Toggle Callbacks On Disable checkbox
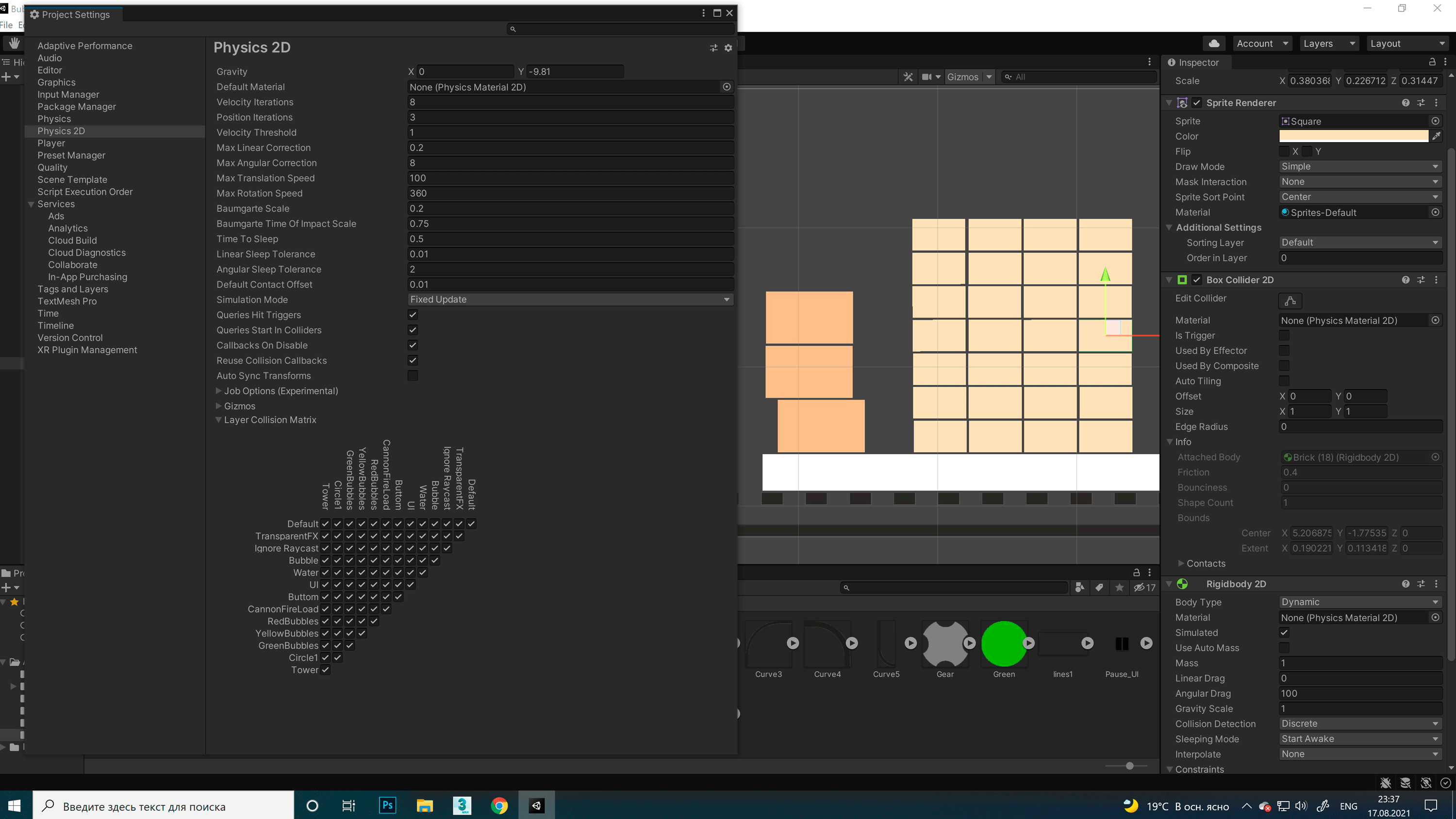 413,345
